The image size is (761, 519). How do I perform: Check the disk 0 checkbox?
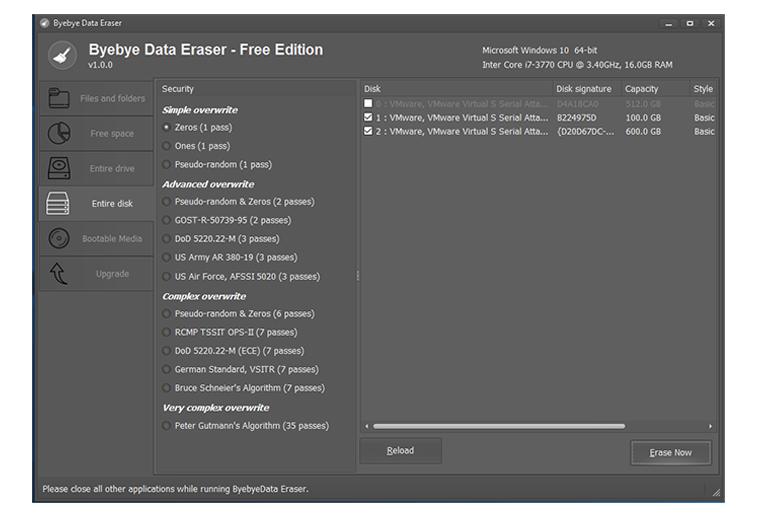click(368, 103)
